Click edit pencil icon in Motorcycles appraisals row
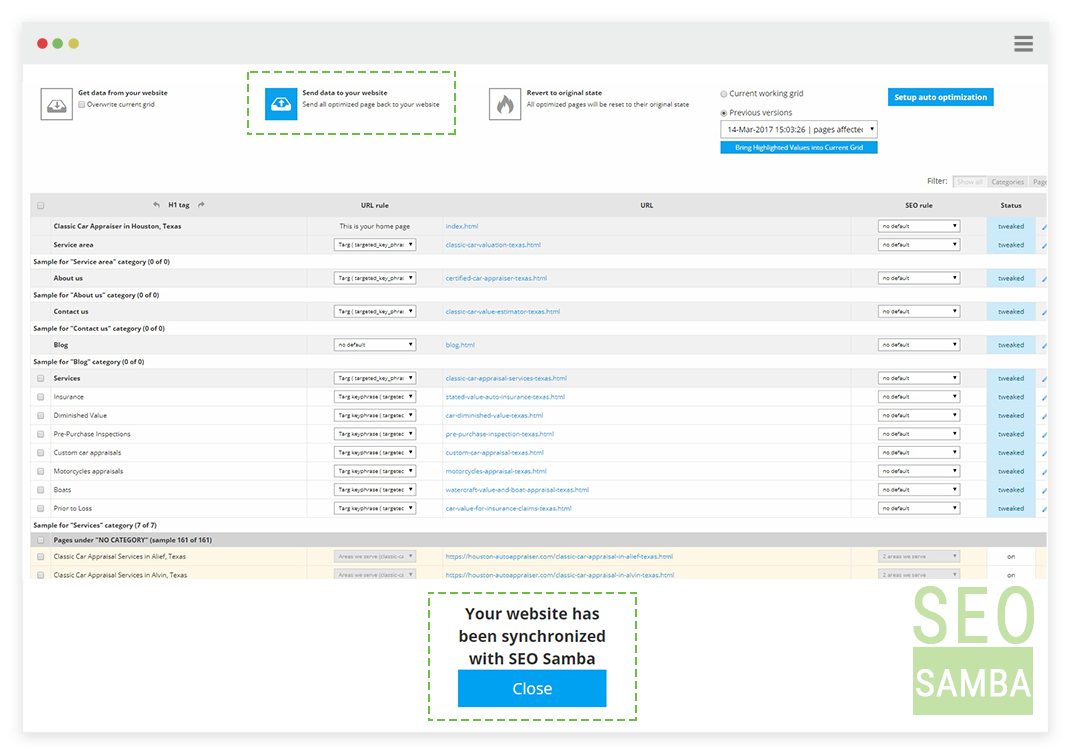1070x756 pixels. (x=1043, y=471)
